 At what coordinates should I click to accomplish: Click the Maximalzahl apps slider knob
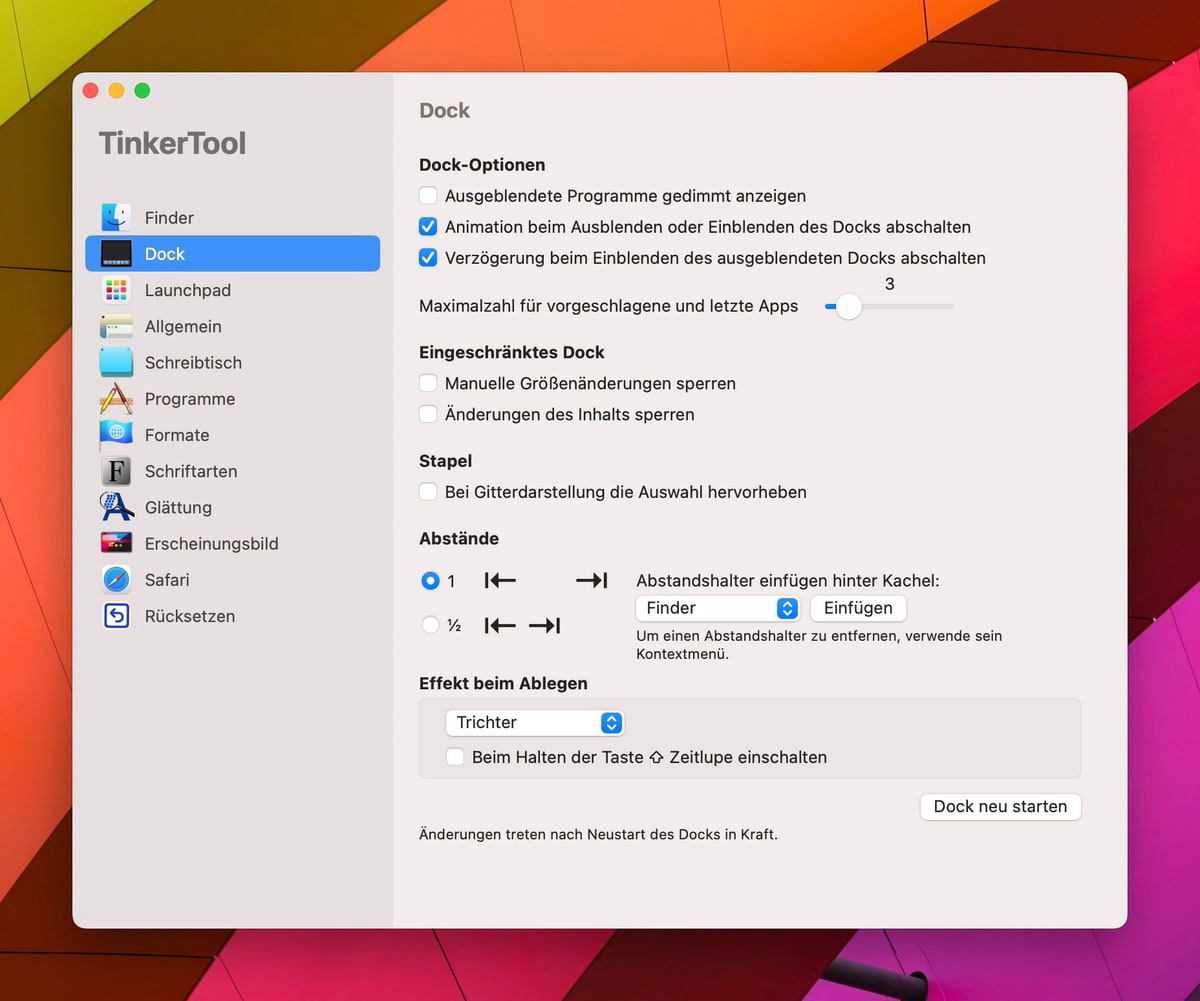[x=848, y=306]
